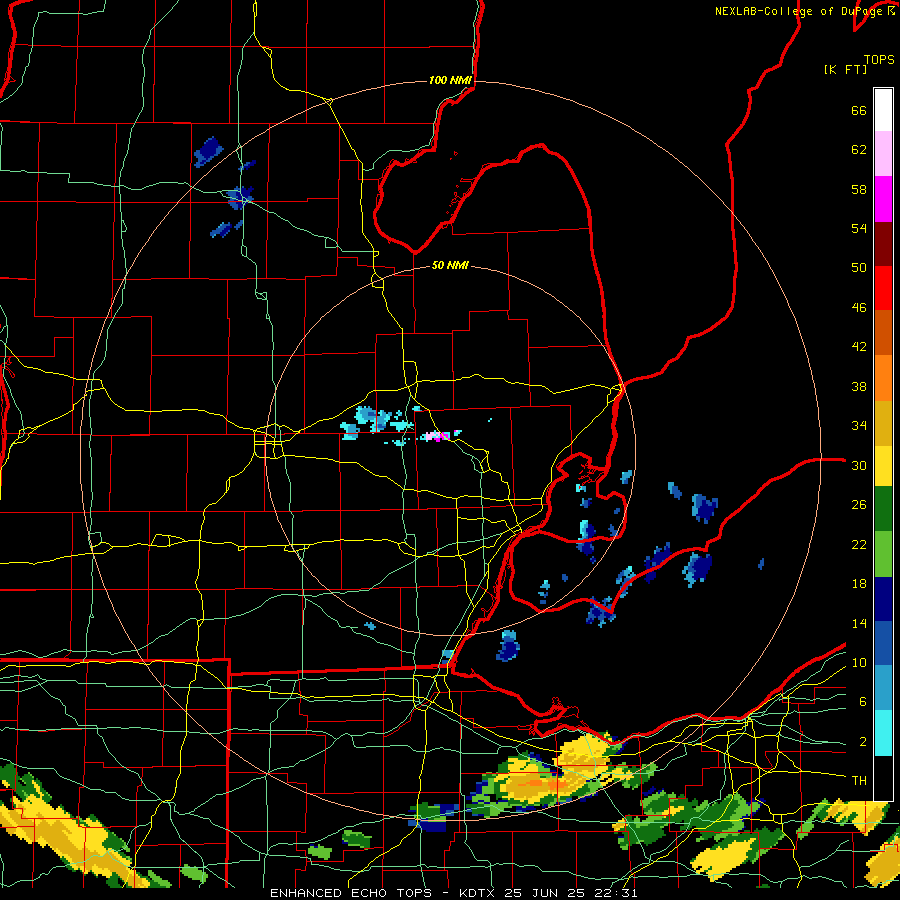Click the [K FT] units label
This screenshot has height=900, width=900.
pyautogui.click(x=845, y=69)
